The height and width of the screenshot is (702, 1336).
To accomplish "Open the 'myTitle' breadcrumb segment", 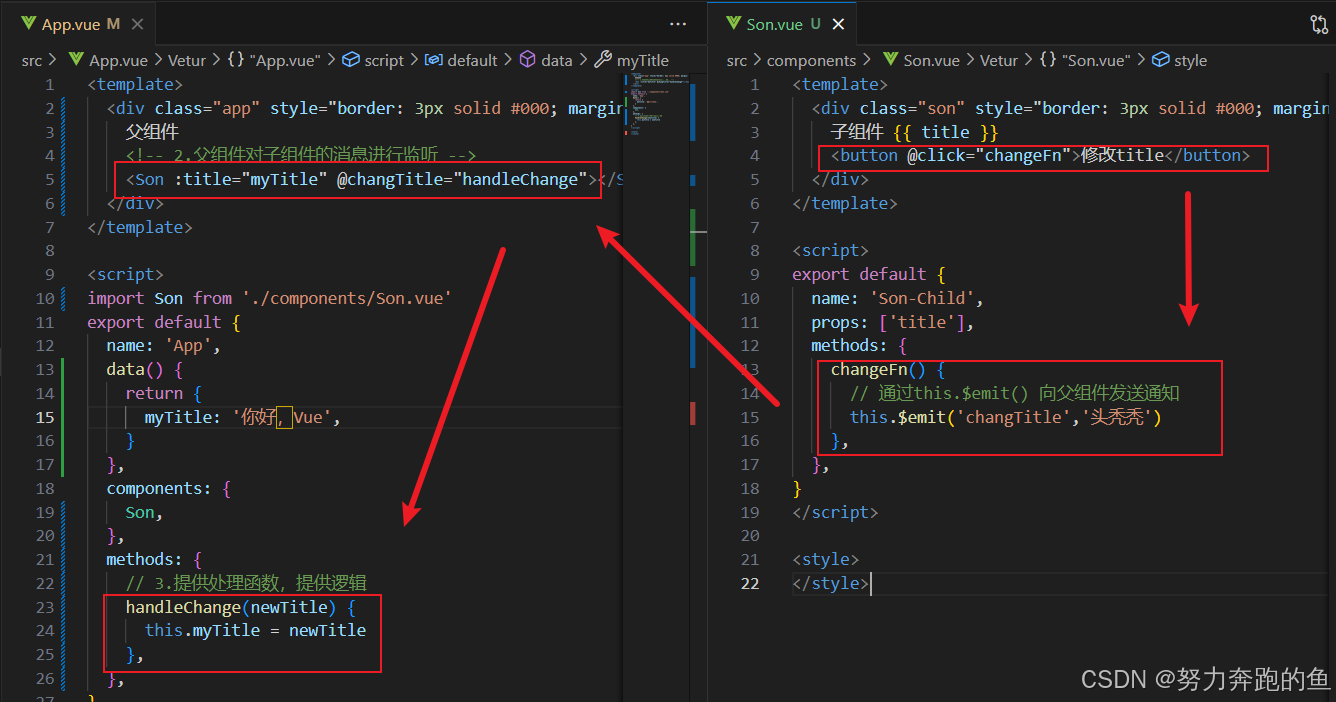I will (x=642, y=60).
